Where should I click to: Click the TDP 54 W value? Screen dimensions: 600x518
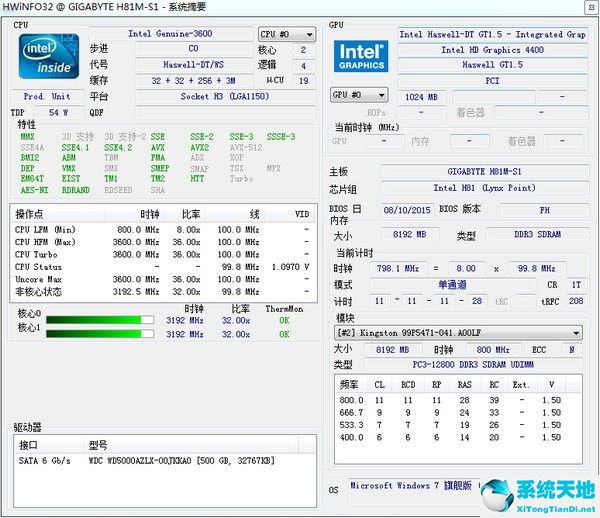59,112
